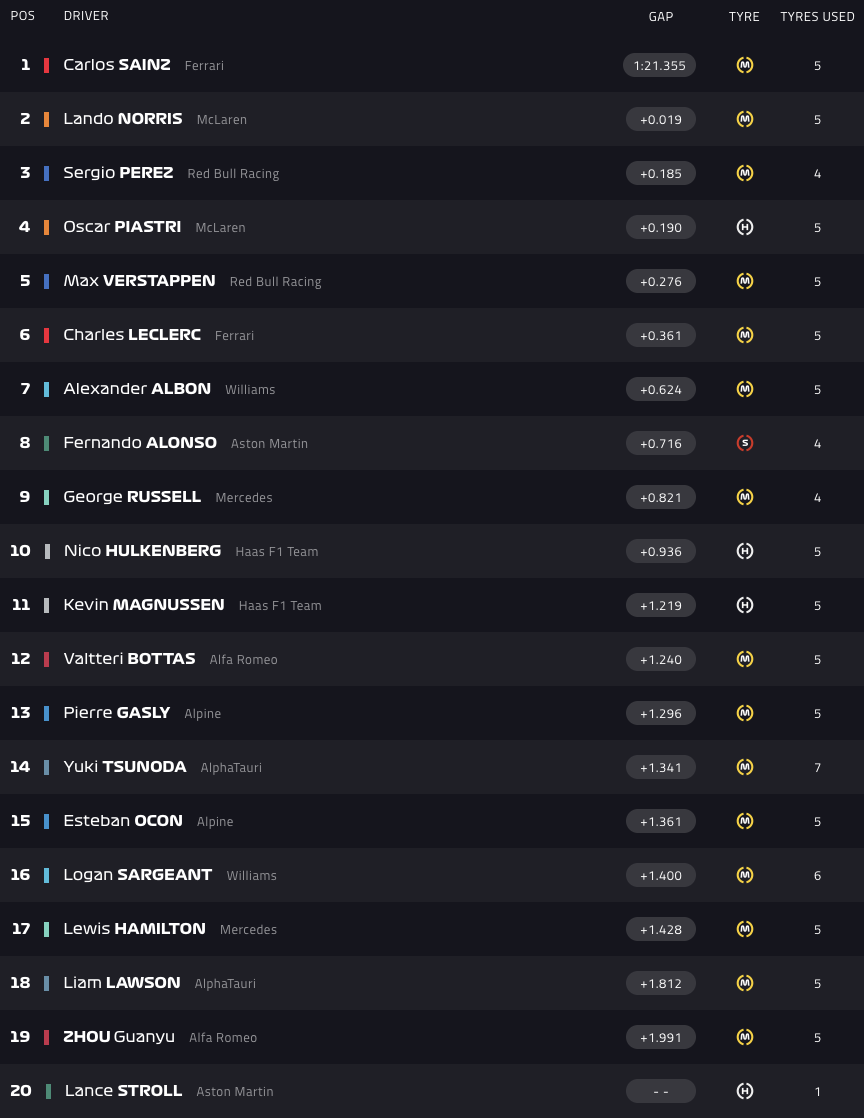Viewport: 864px width, 1118px height.
Task: Click the Ferrari red team color bar beside Sainz
Action: pos(46,65)
